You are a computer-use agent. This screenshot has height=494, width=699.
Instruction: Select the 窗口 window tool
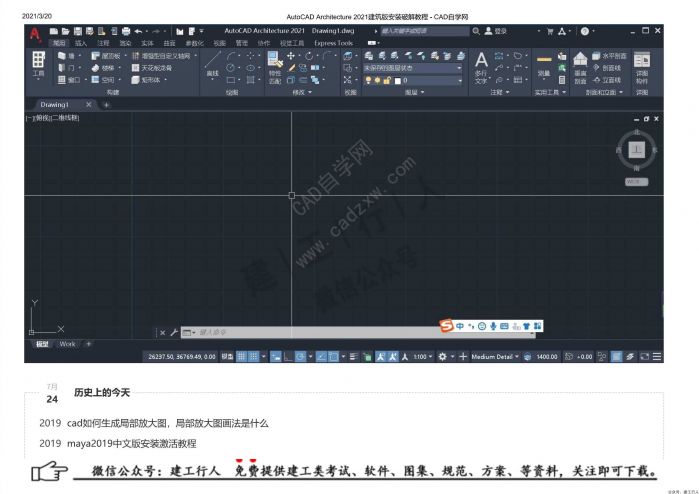pyautogui.click(x=69, y=80)
